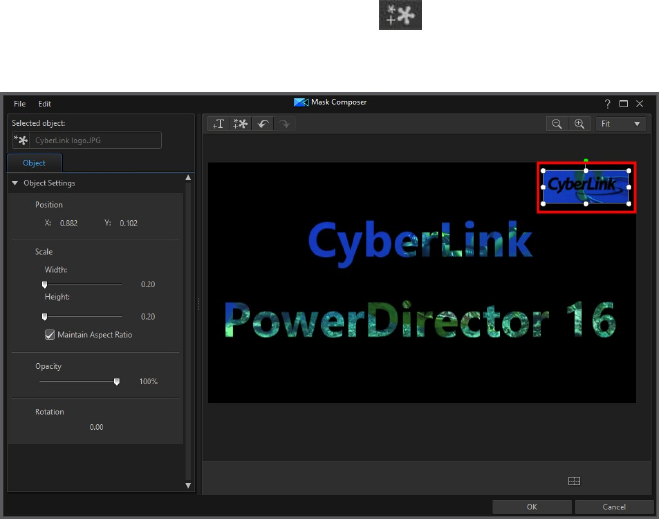Viewport: 659px width, 519px height.
Task: Click the image icon beside selected object name
Action: pyautogui.click(x=21, y=140)
